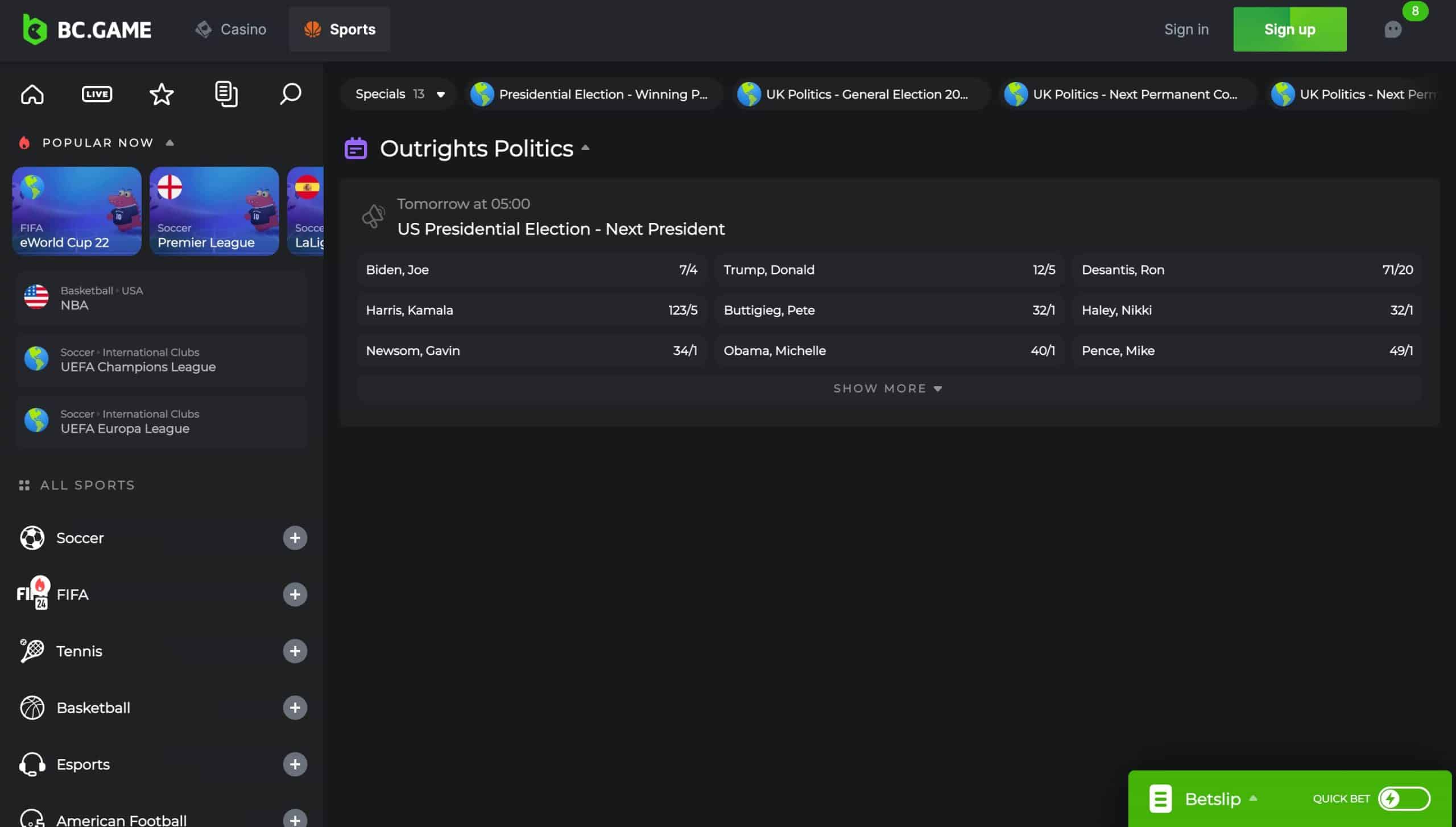Open UEFA Champions League entry
1456x827 pixels.
pos(162,359)
